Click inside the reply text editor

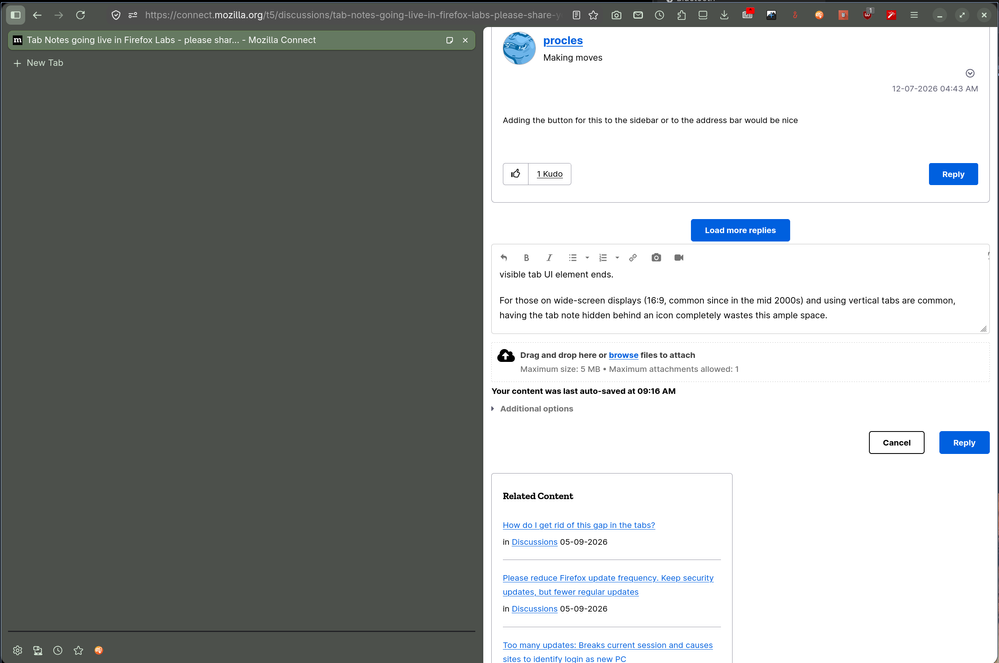click(740, 299)
